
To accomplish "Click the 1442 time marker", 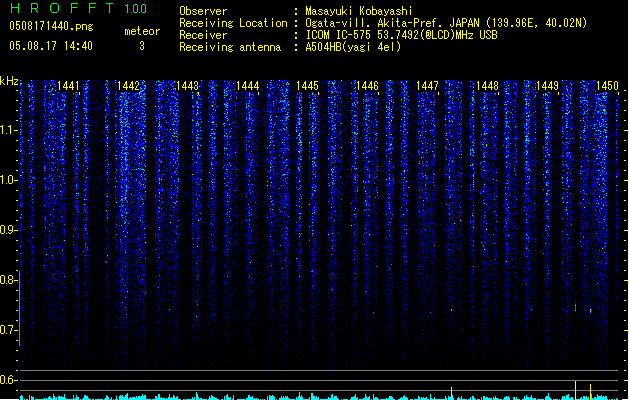I will (x=128, y=86).
